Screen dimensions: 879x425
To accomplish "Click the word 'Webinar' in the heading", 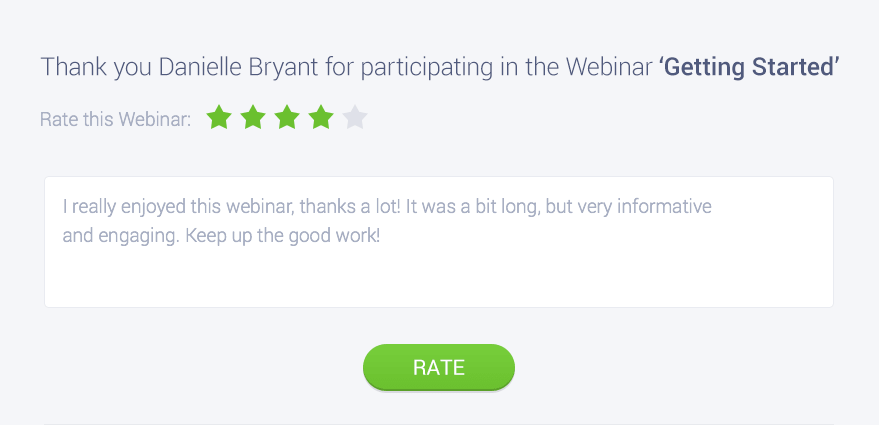I will (609, 68).
